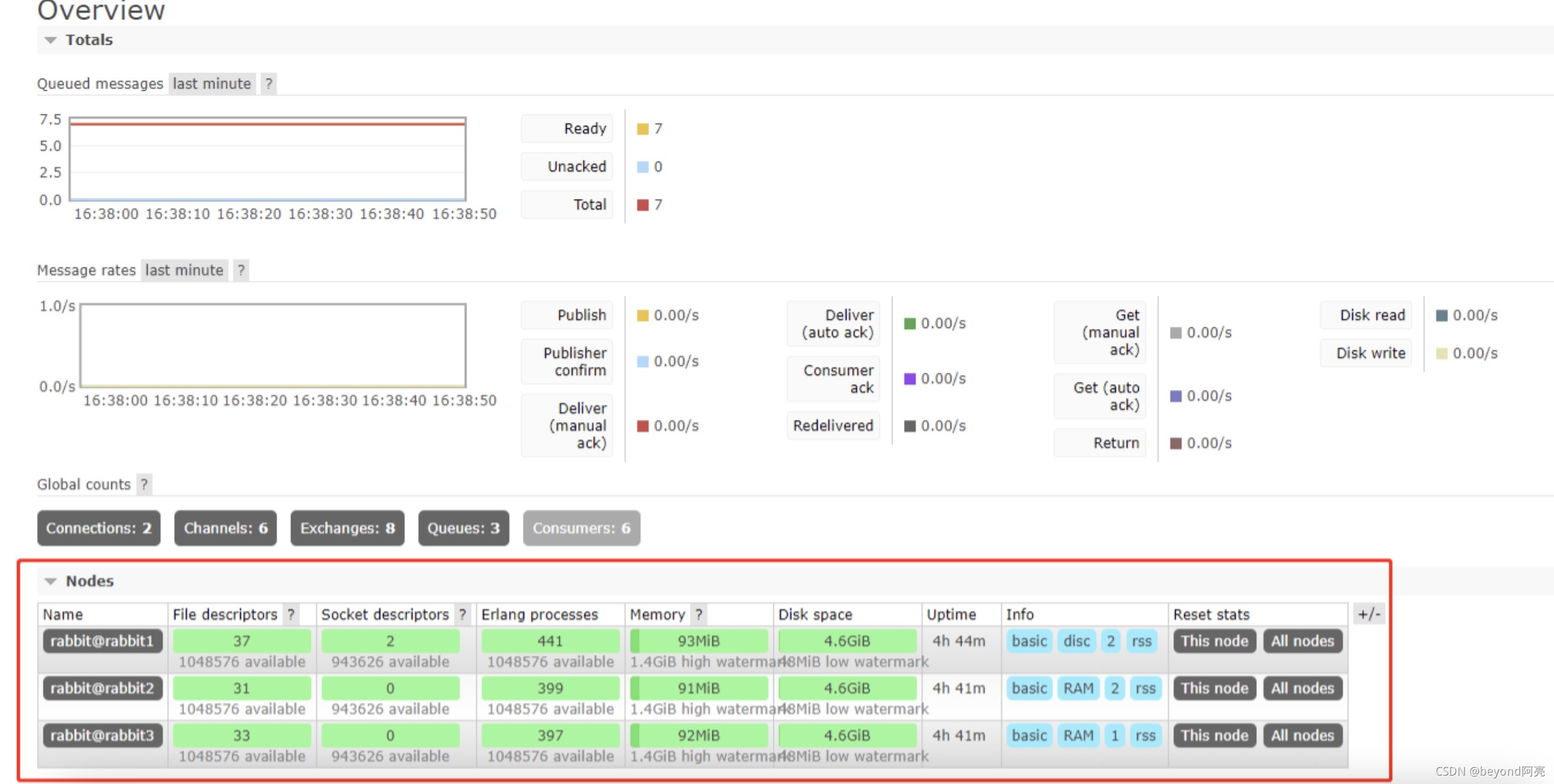Screen dimensions: 1554x784
Task: Open node rabbit@rabbit2
Action: 102,688
